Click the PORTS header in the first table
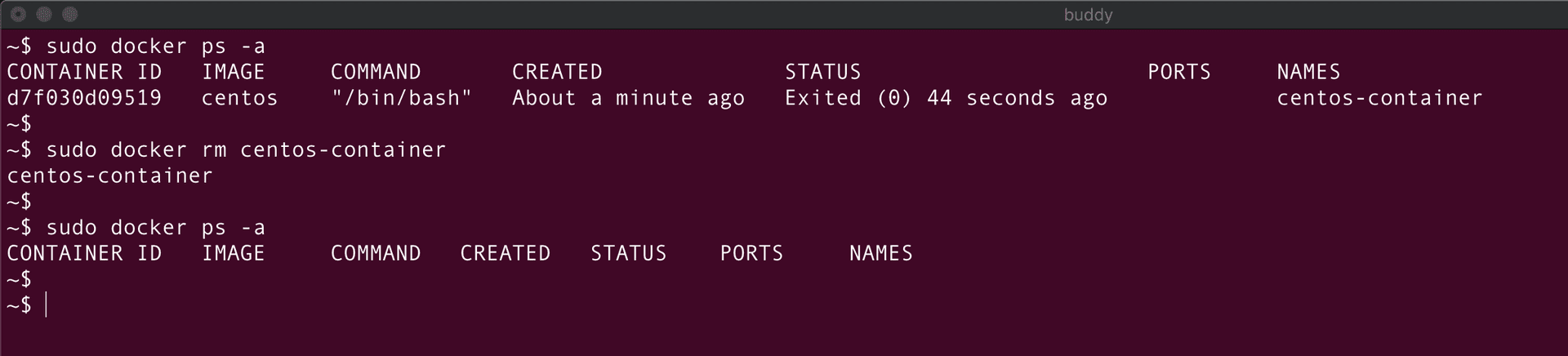The width and height of the screenshot is (1568, 356). (x=1178, y=72)
